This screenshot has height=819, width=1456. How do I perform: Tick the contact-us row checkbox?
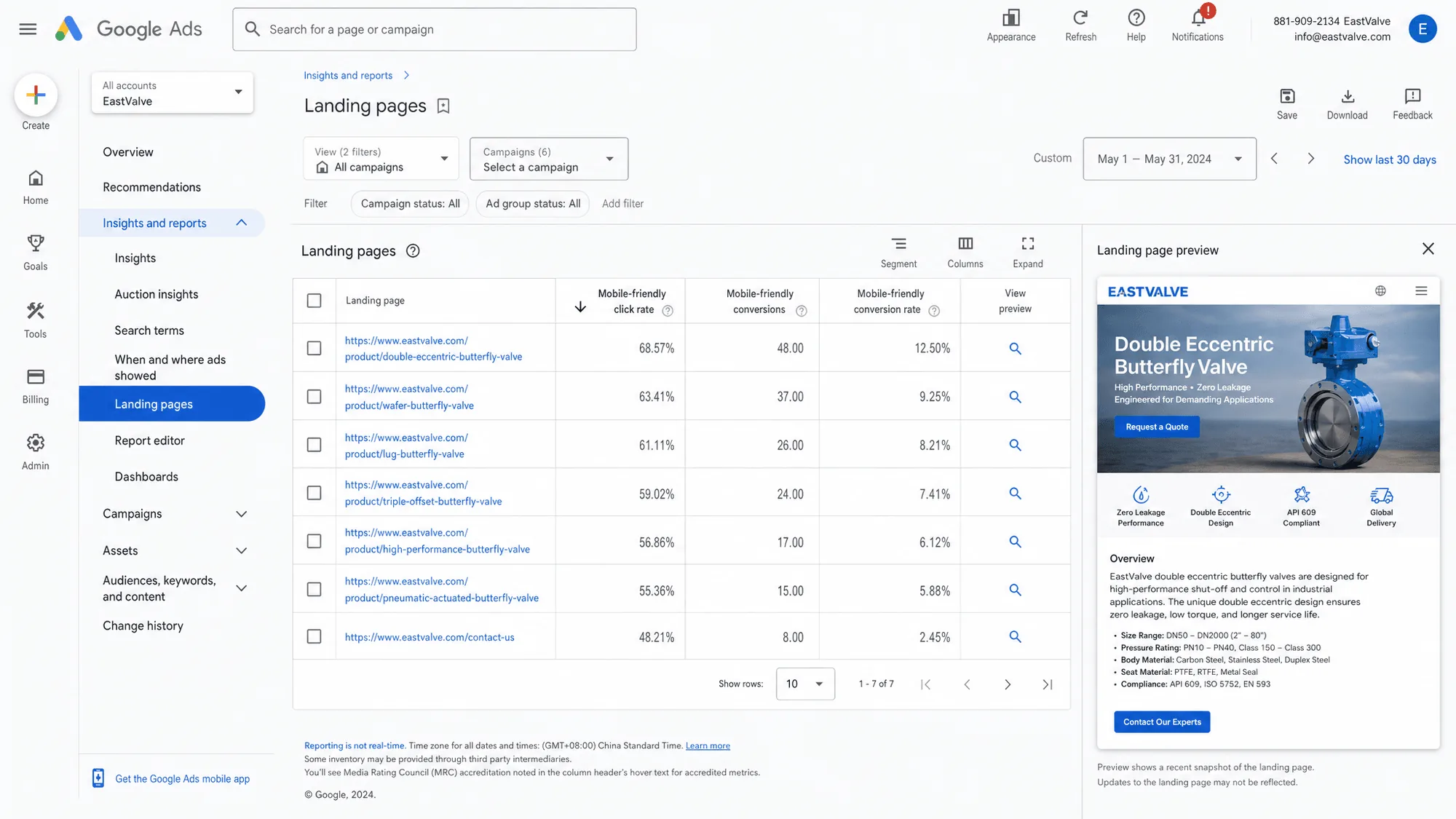tap(314, 636)
